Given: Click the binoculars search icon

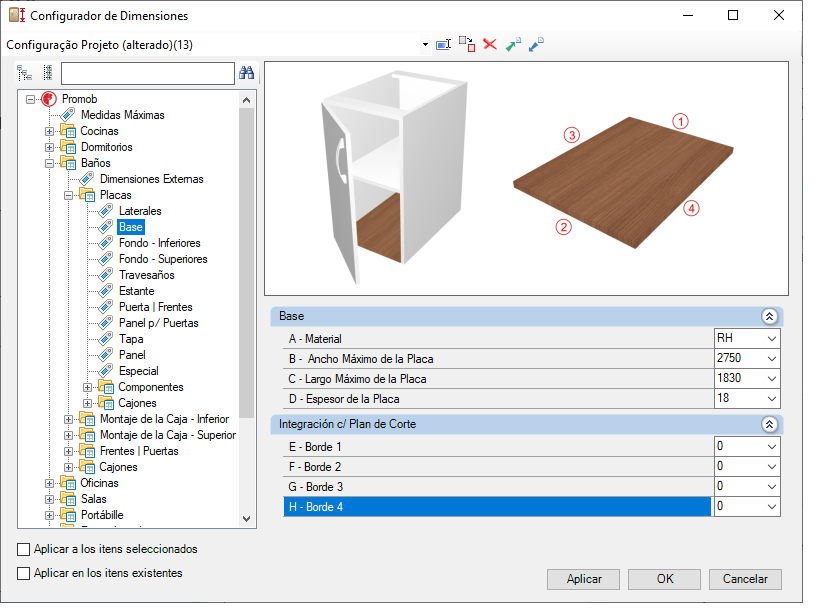Looking at the screenshot, I should point(246,73).
